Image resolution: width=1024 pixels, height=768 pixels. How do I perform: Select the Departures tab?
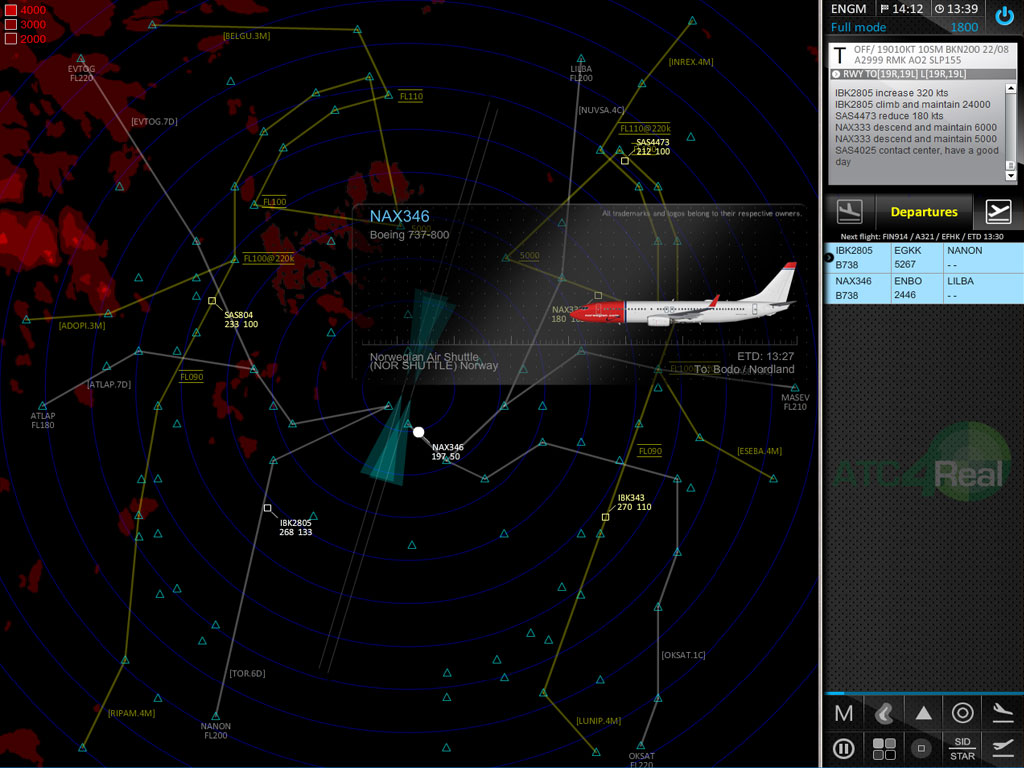[923, 212]
